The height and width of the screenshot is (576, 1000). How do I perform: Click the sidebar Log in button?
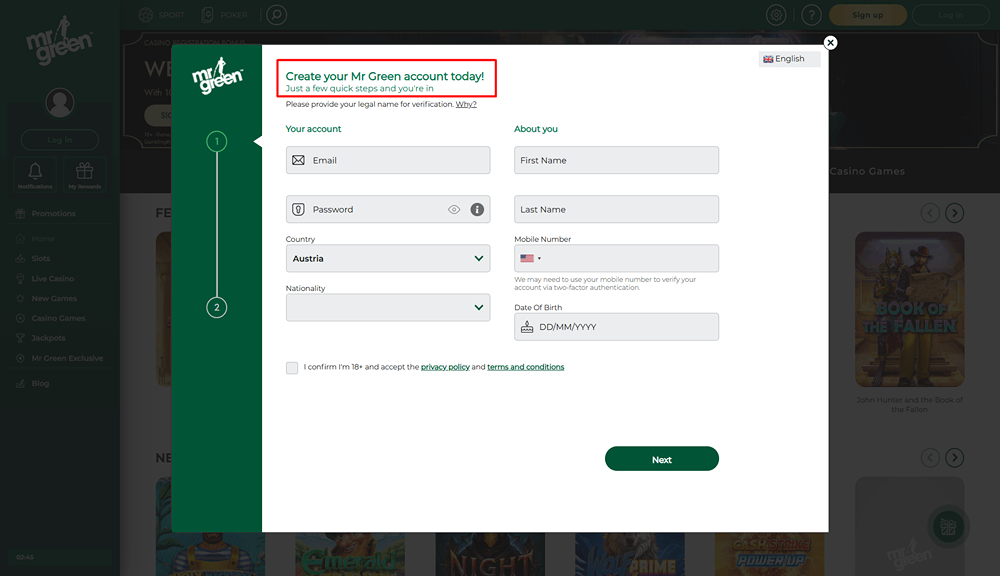(x=59, y=140)
